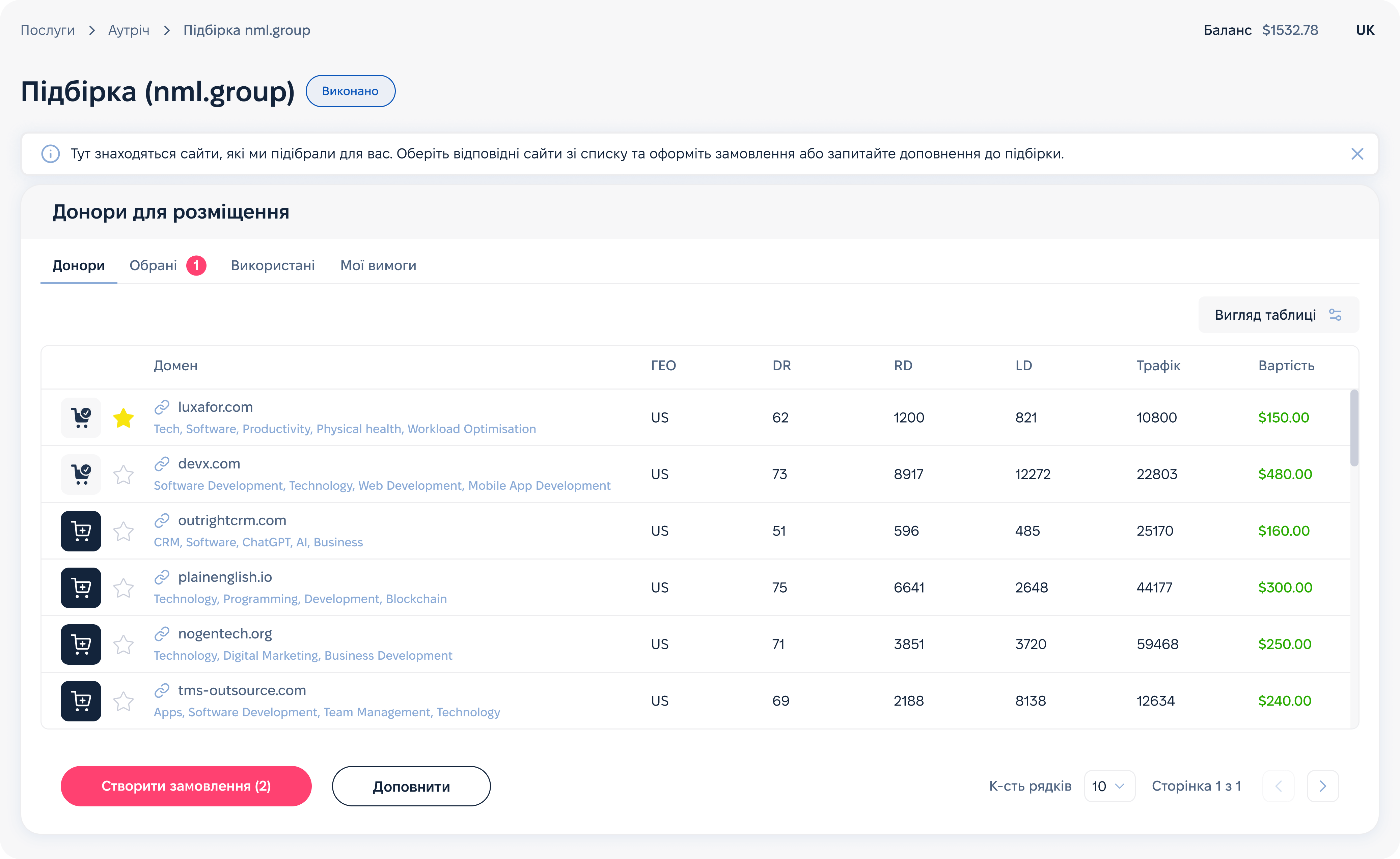This screenshot has height=859, width=1400.
Task: Open the Мої вимоги tab
Action: [378, 265]
